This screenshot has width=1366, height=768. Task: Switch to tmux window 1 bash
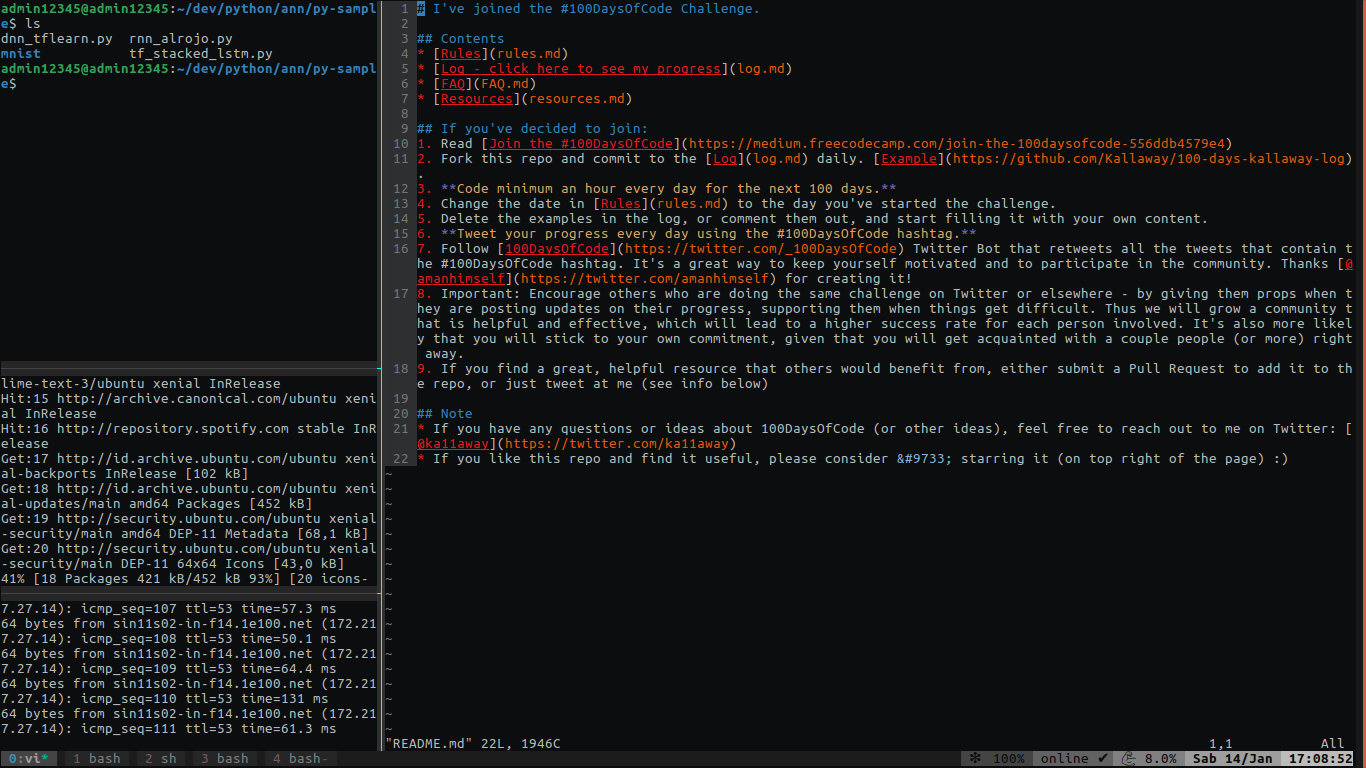[x=97, y=759]
